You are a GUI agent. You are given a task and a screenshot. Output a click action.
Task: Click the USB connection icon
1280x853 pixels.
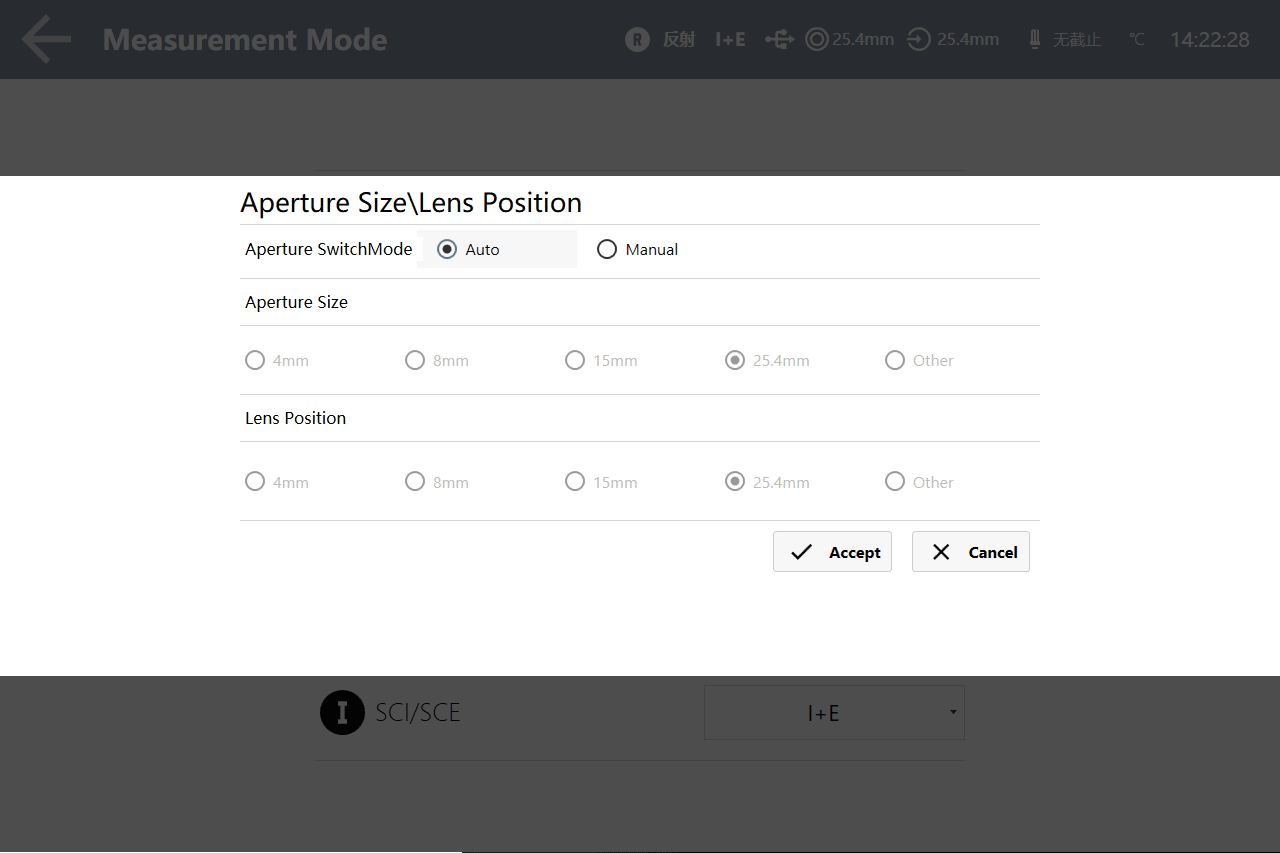779,40
